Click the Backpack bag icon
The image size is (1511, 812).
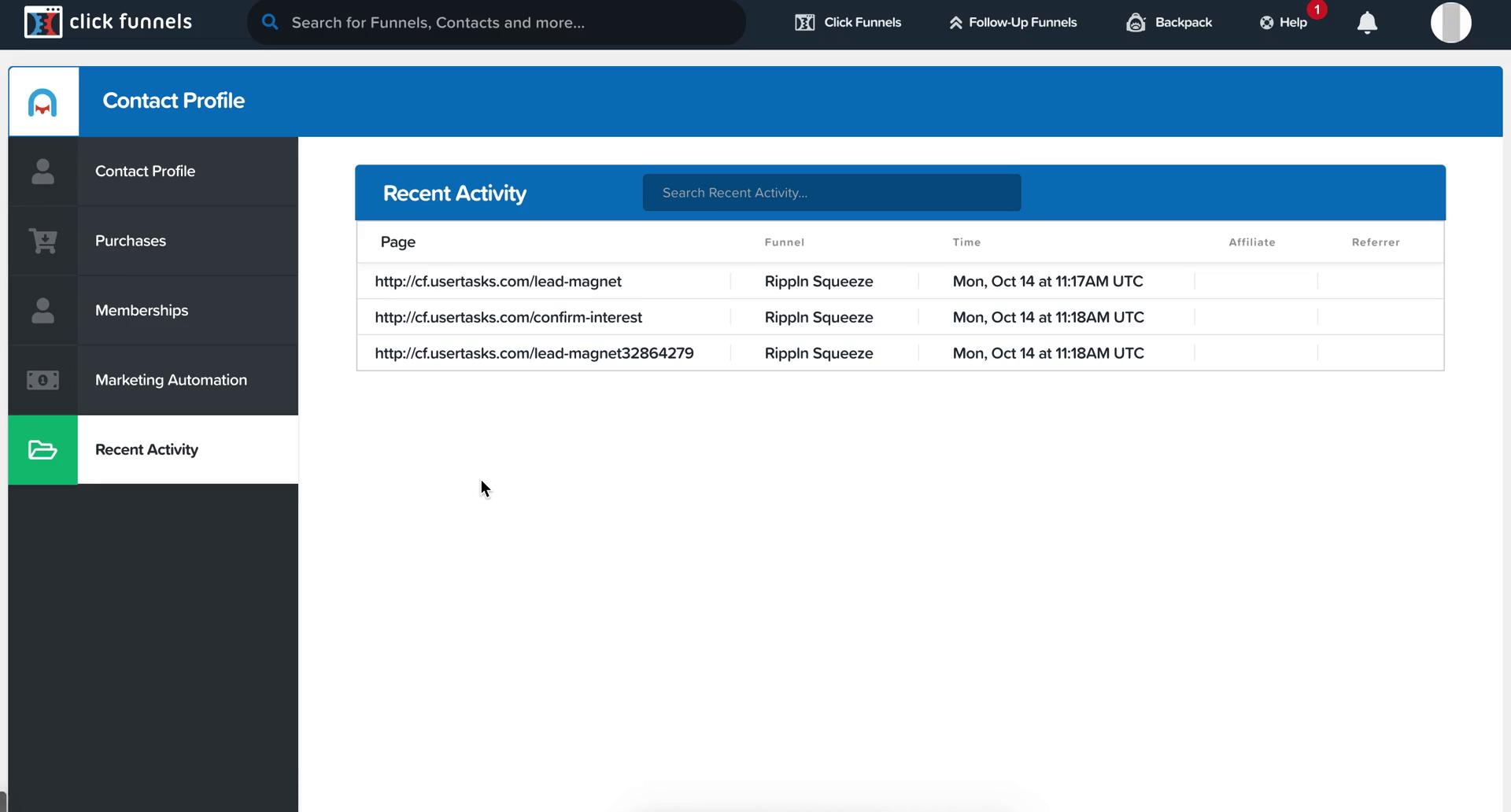click(1136, 22)
